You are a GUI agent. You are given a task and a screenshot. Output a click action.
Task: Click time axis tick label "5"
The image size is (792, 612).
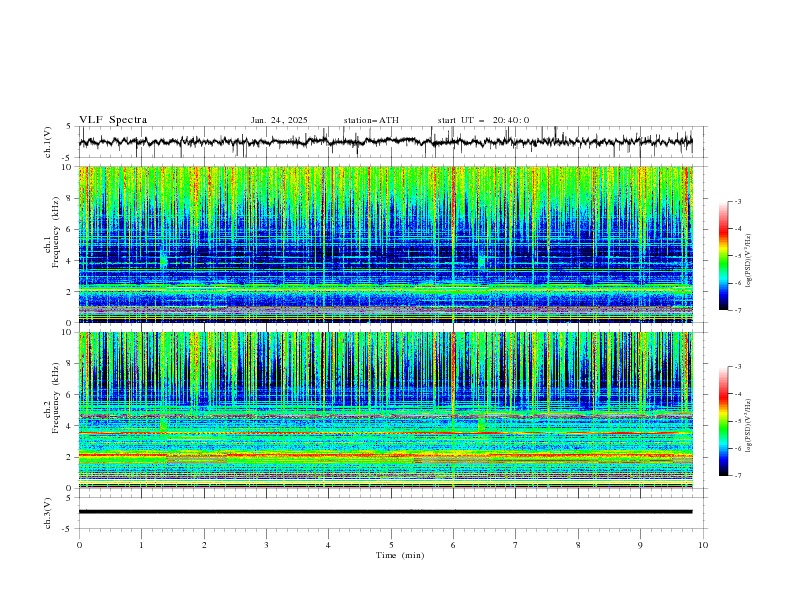[x=391, y=545]
